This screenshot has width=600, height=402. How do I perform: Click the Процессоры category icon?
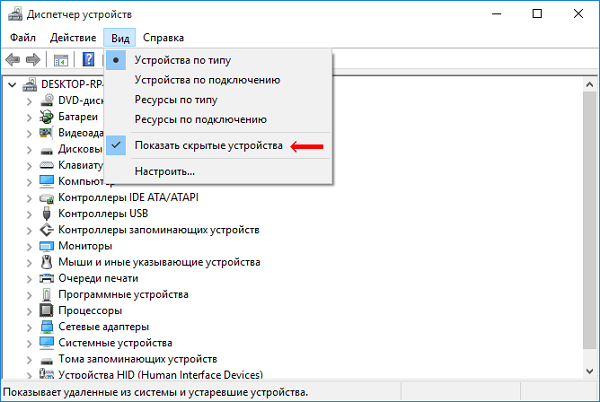[x=47, y=310]
